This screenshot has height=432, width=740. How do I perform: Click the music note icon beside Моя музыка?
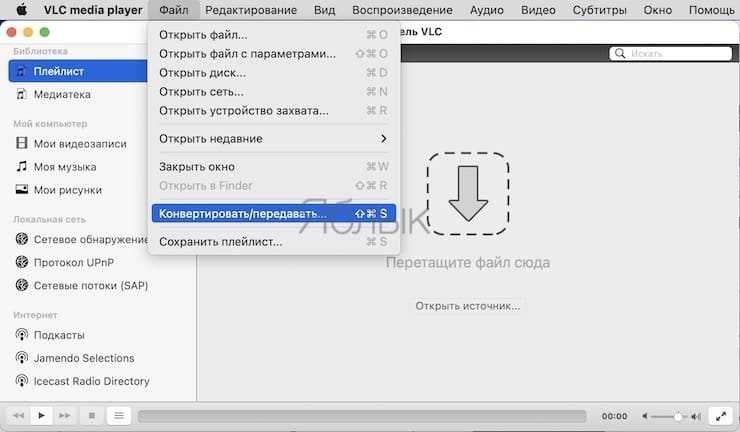click(22, 166)
